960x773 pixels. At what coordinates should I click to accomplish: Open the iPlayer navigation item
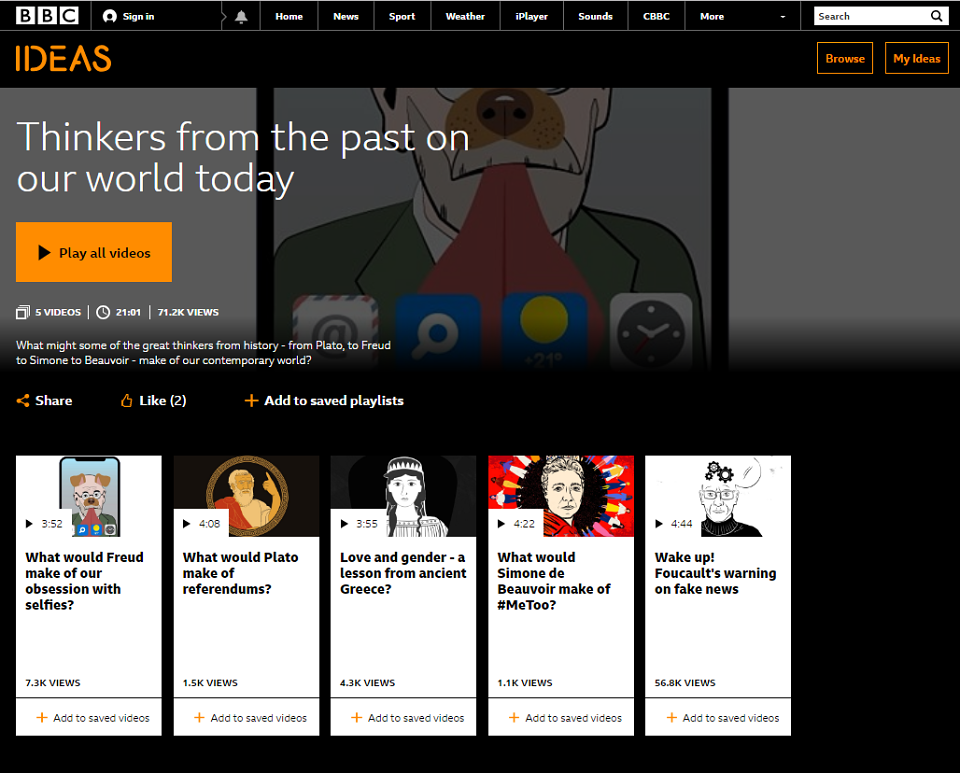coord(531,16)
